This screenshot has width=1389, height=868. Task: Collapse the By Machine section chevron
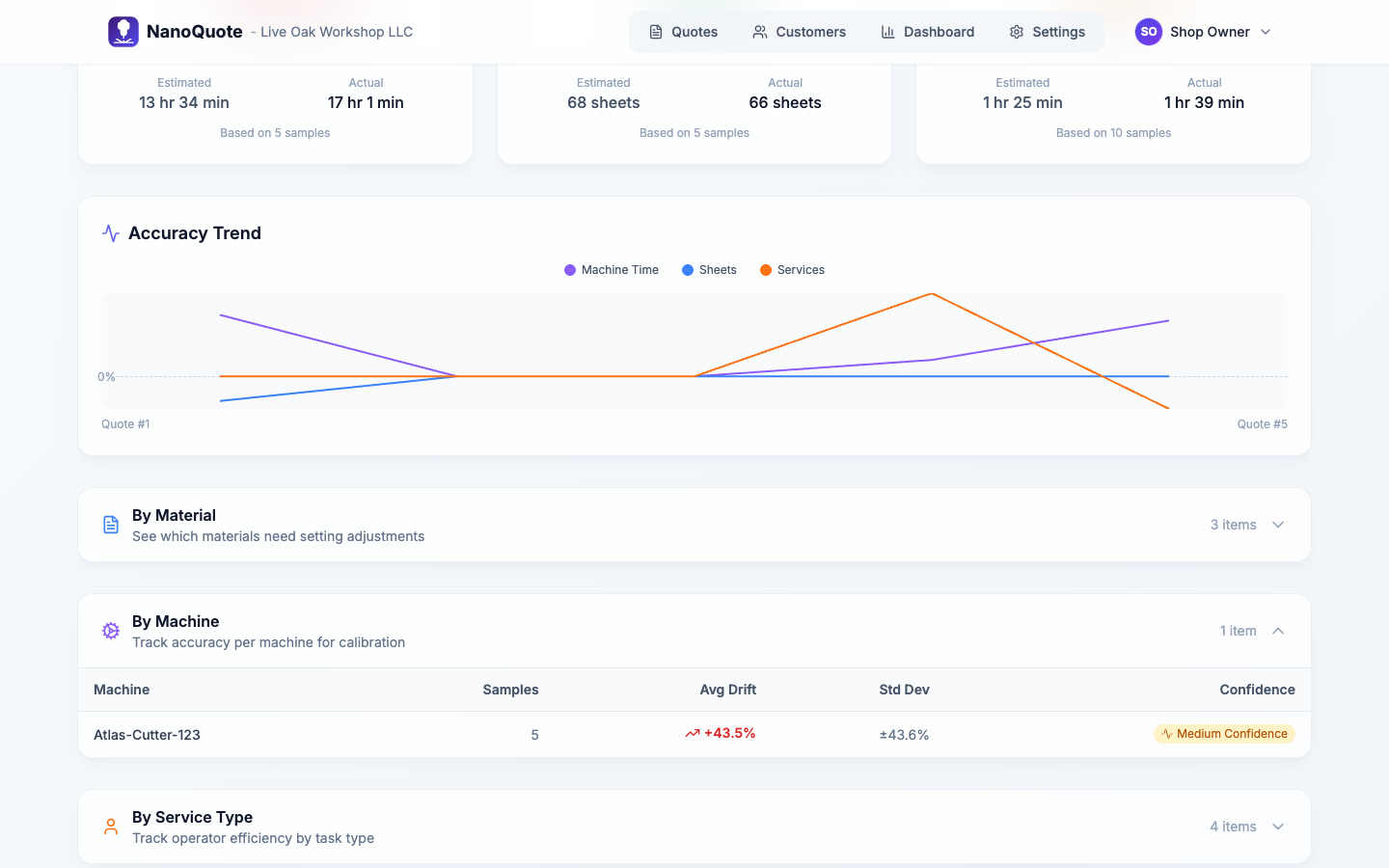(1278, 631)
